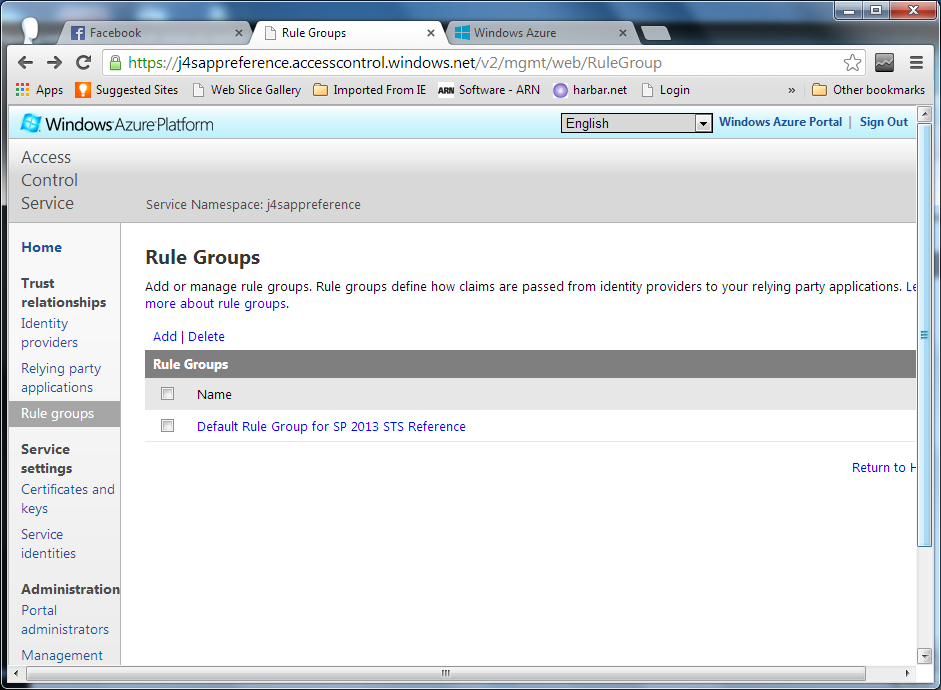Screen dimensions: 941x690
Task: Open Windows Azure Portal link
Action: (x=780, y=122)
